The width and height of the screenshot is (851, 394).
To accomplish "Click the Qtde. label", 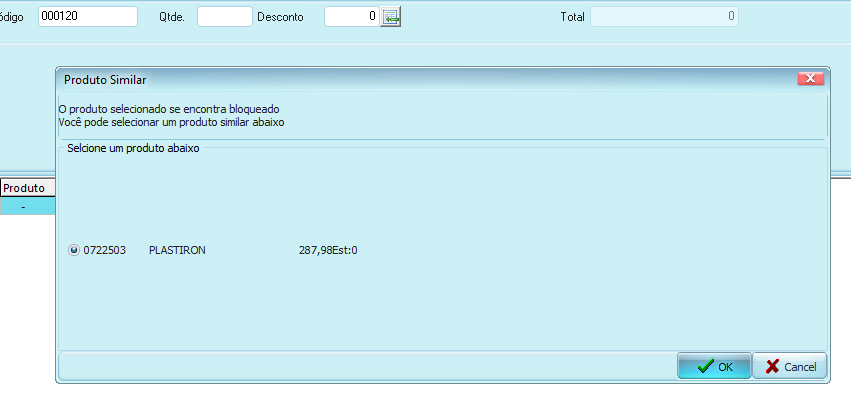I will (x=172, y=17).
